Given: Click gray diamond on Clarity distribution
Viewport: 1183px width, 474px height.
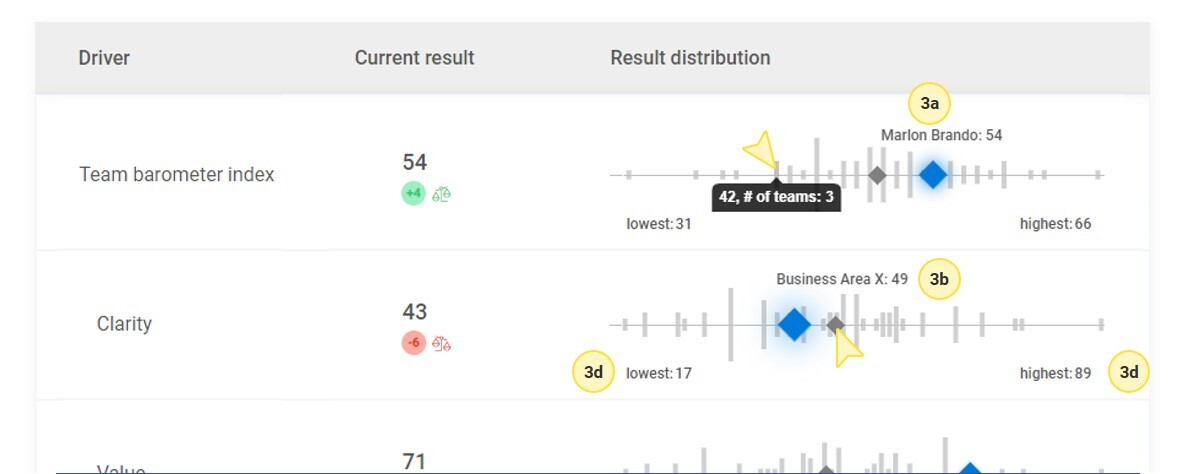Looking at the screenshot, I should [x=835, y=324].
